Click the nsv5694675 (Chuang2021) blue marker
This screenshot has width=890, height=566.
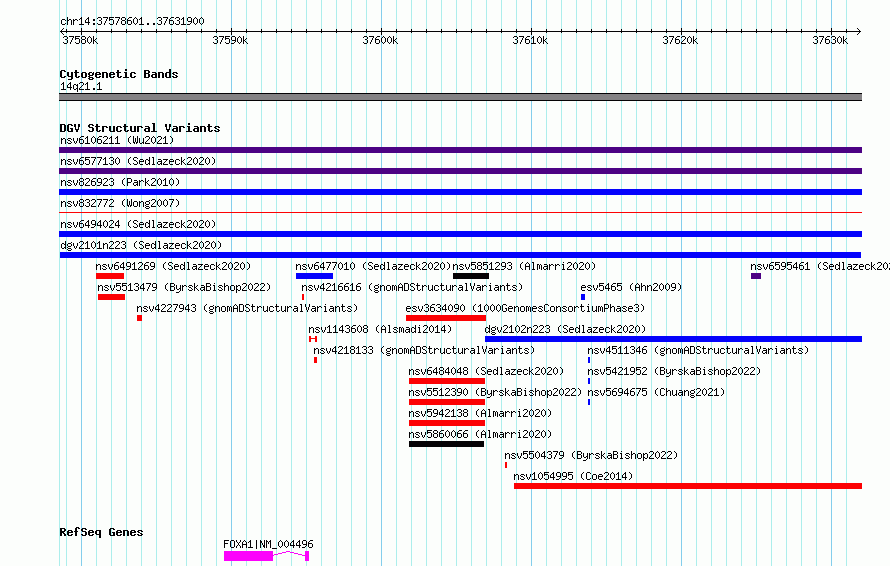point(589,402)
